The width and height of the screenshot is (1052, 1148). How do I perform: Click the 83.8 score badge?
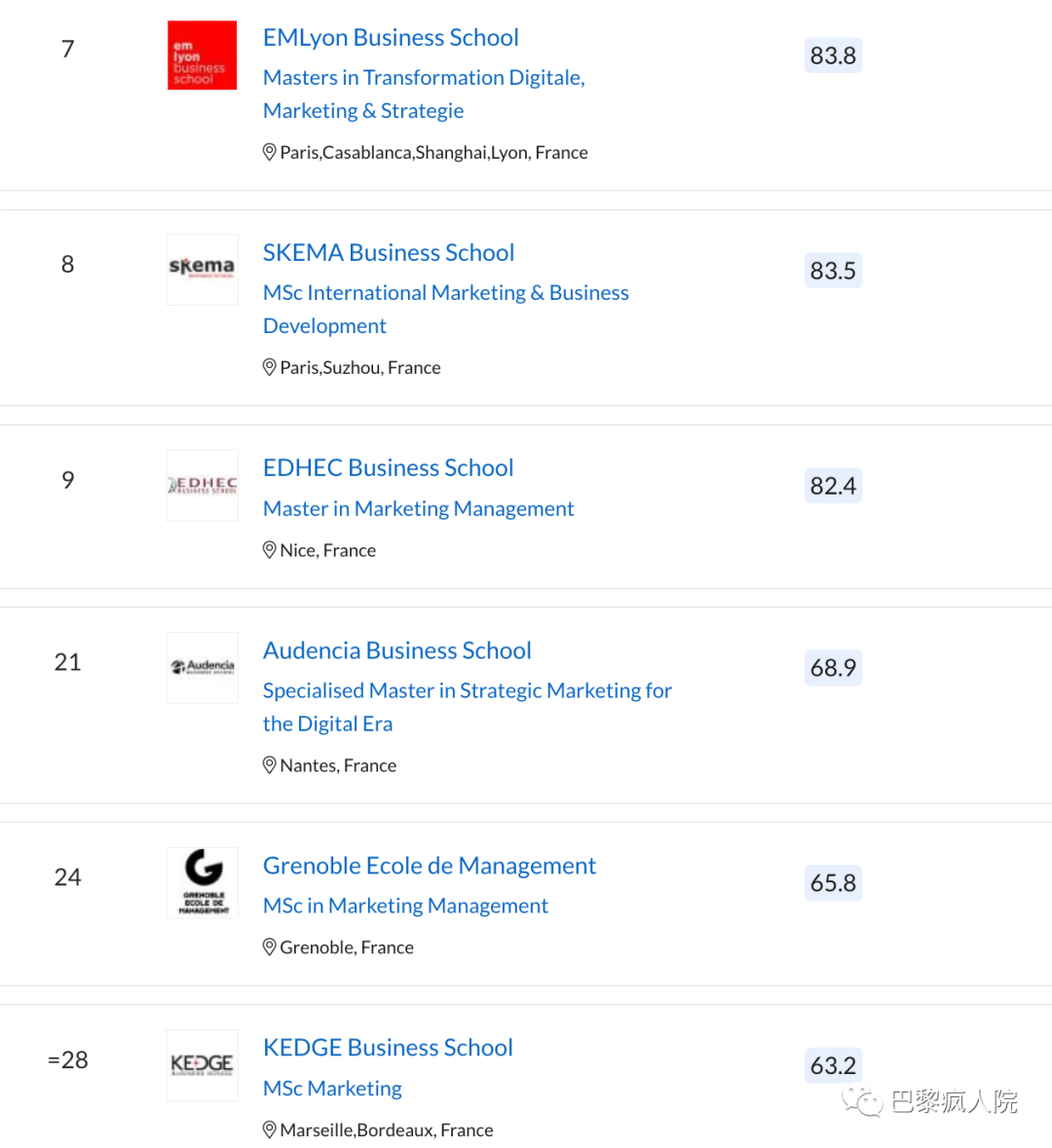[833, 56]
